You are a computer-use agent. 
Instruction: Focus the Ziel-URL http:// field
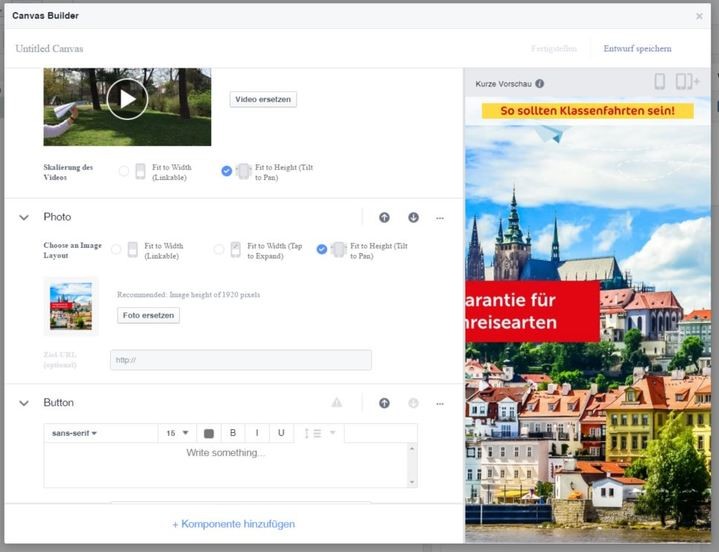(241, 360)
